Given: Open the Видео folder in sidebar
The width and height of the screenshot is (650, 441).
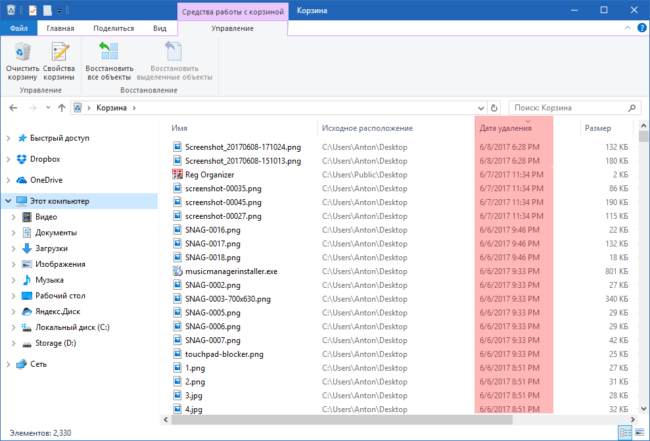Looking at the screenshot, I should (46, 217).
